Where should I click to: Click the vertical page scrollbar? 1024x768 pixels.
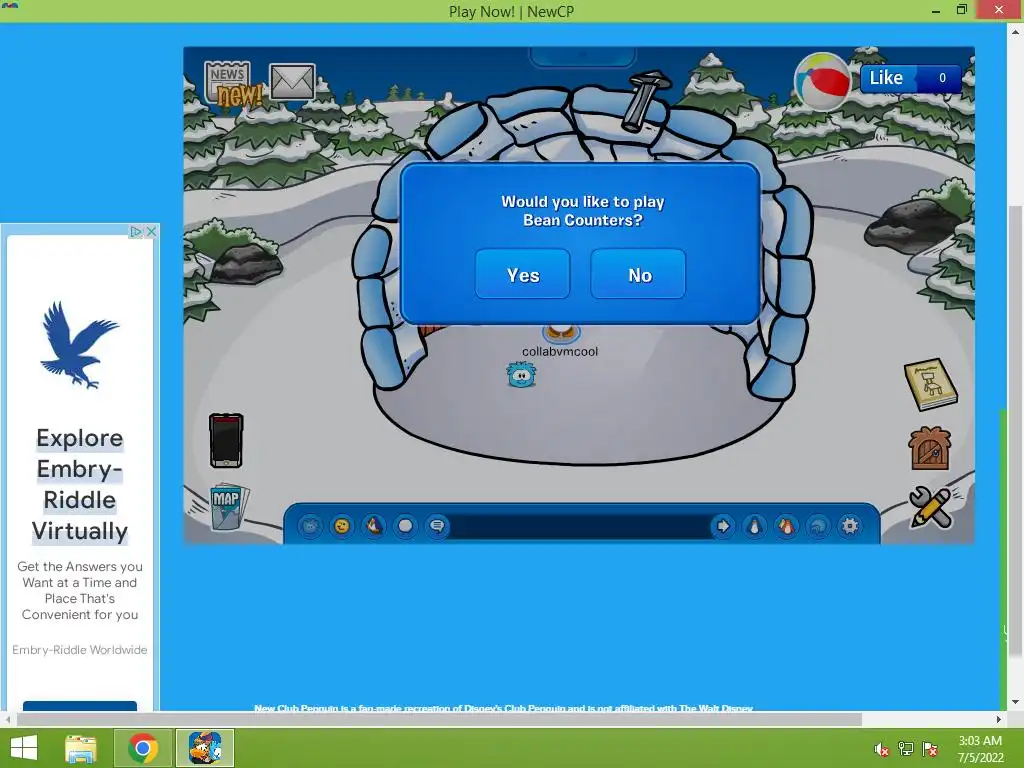tap(1015, 431)
